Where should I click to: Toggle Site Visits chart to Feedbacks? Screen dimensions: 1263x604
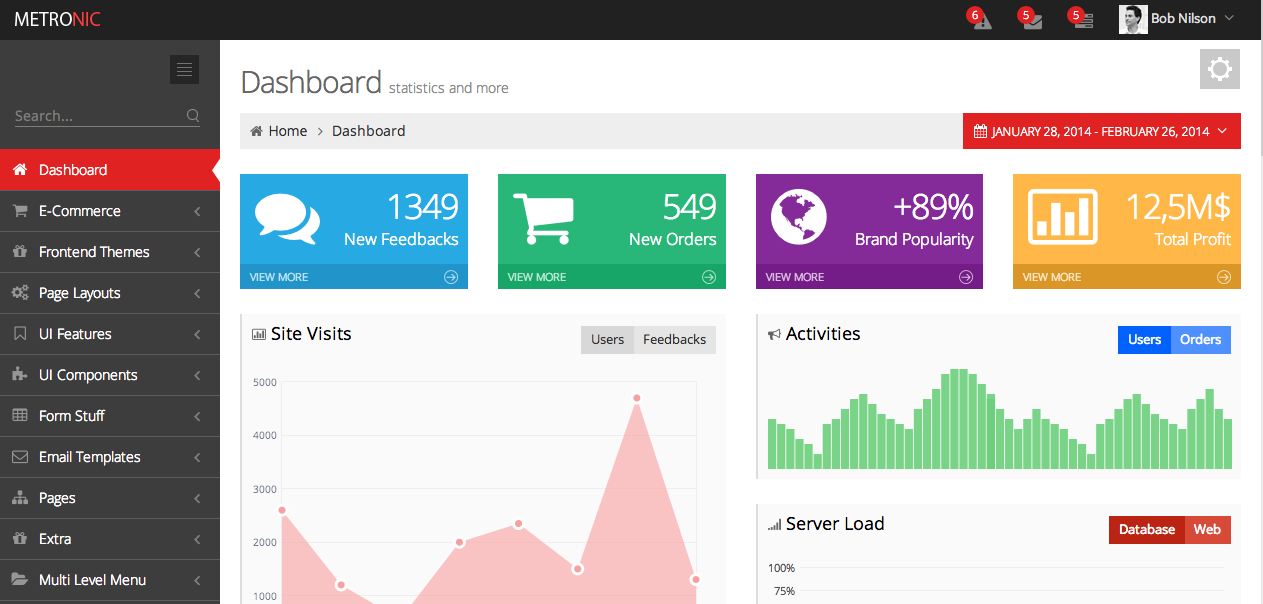click(674, 340)
